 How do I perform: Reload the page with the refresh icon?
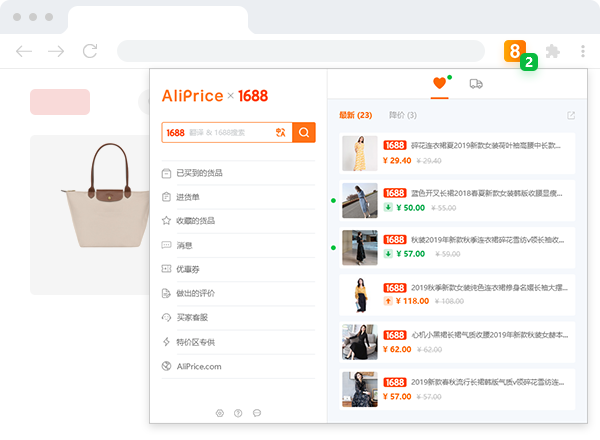[90, 51]
